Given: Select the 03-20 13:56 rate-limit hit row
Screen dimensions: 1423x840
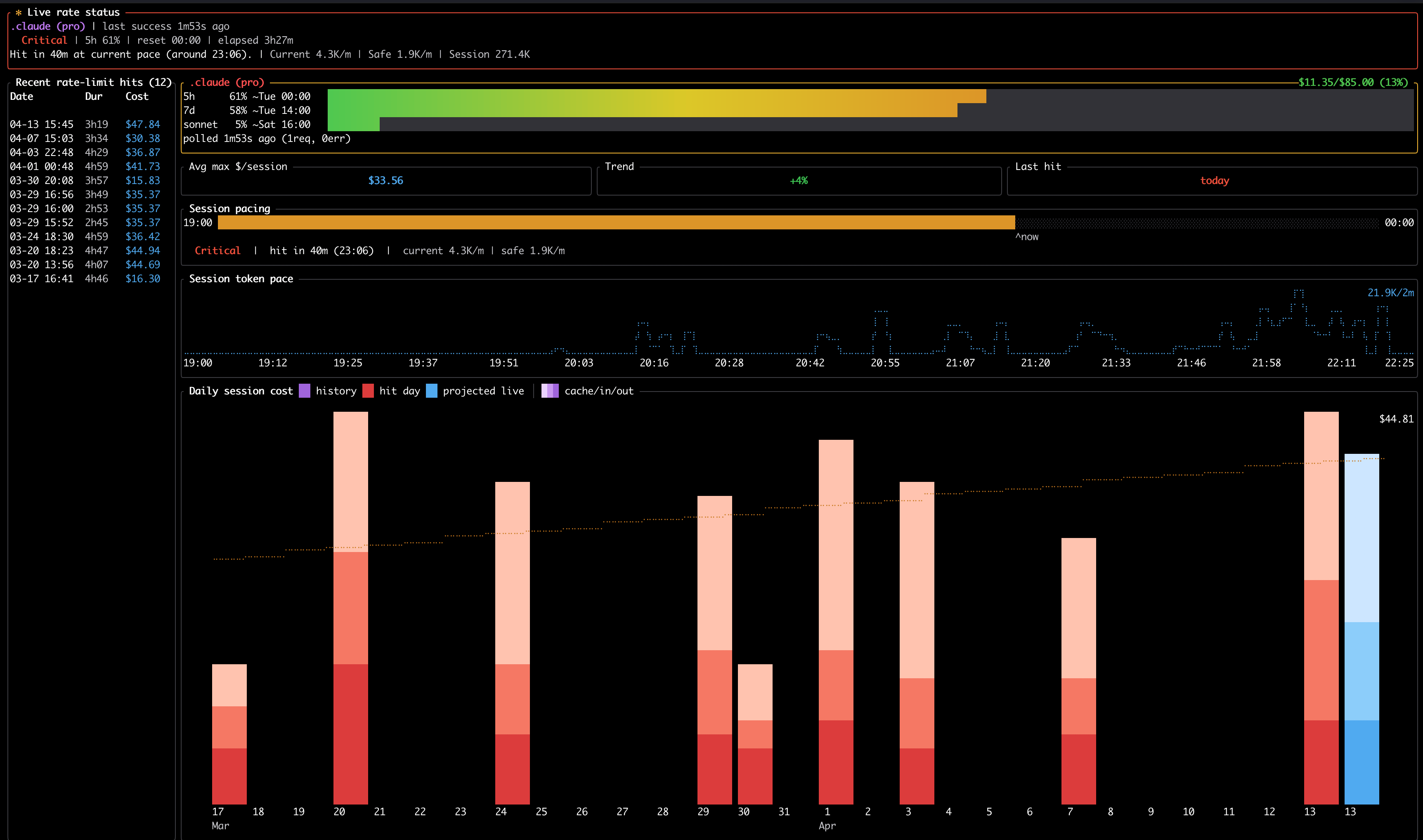Looking at the screenshot, I should pos(85,265).
